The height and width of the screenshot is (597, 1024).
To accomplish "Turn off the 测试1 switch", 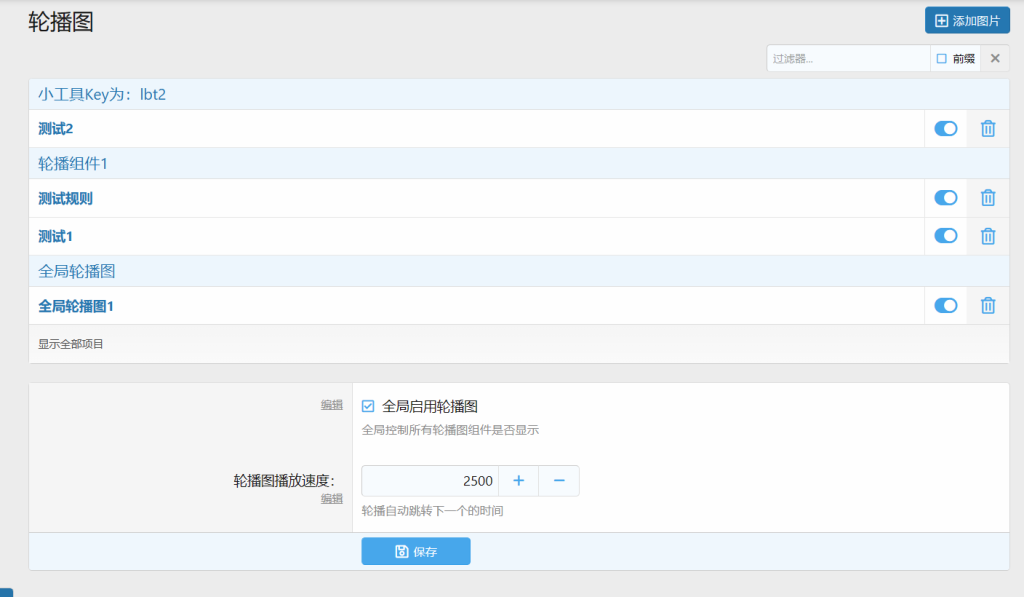I will (x=945, y=236).
